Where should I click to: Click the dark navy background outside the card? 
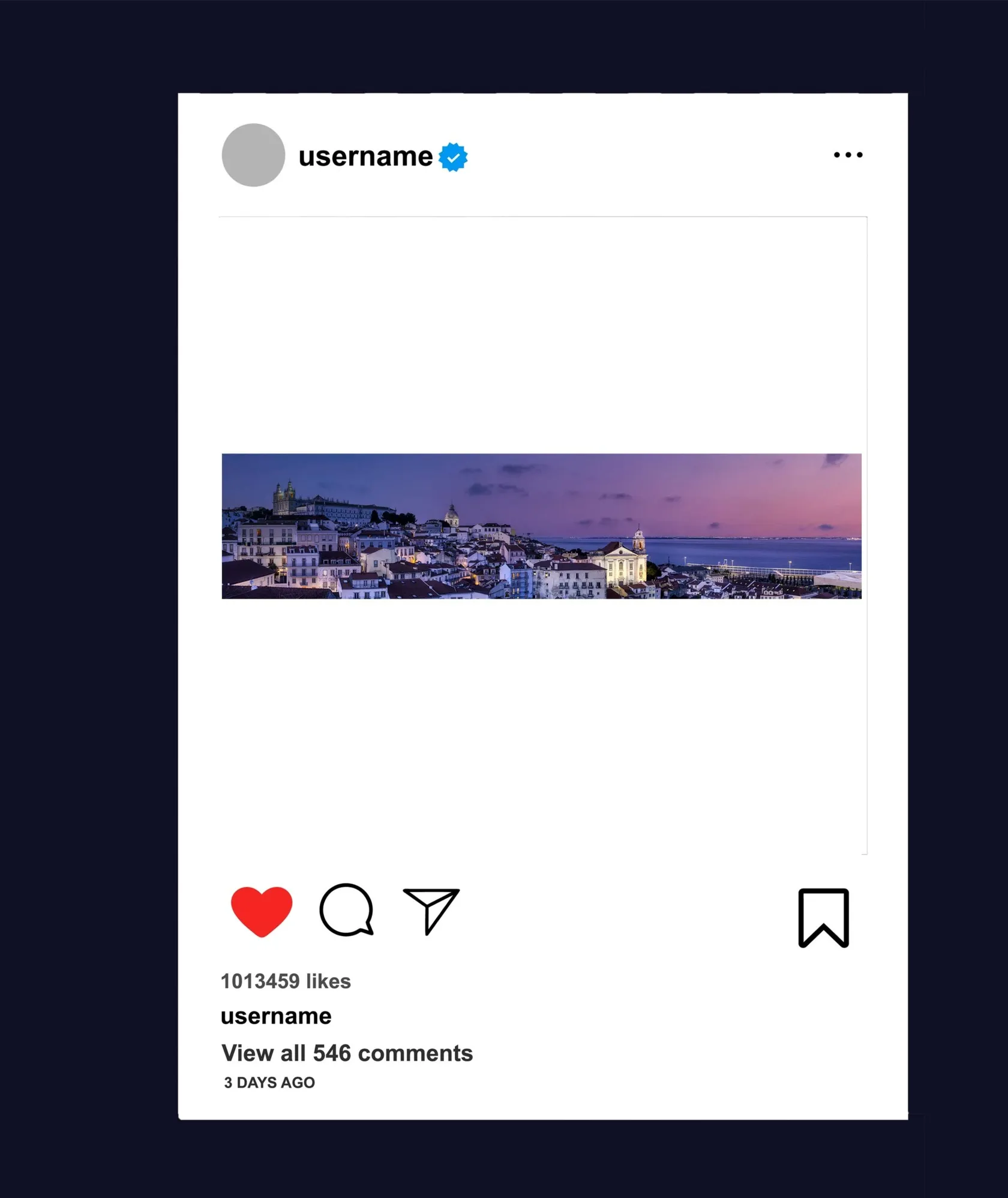coord(89,600)
